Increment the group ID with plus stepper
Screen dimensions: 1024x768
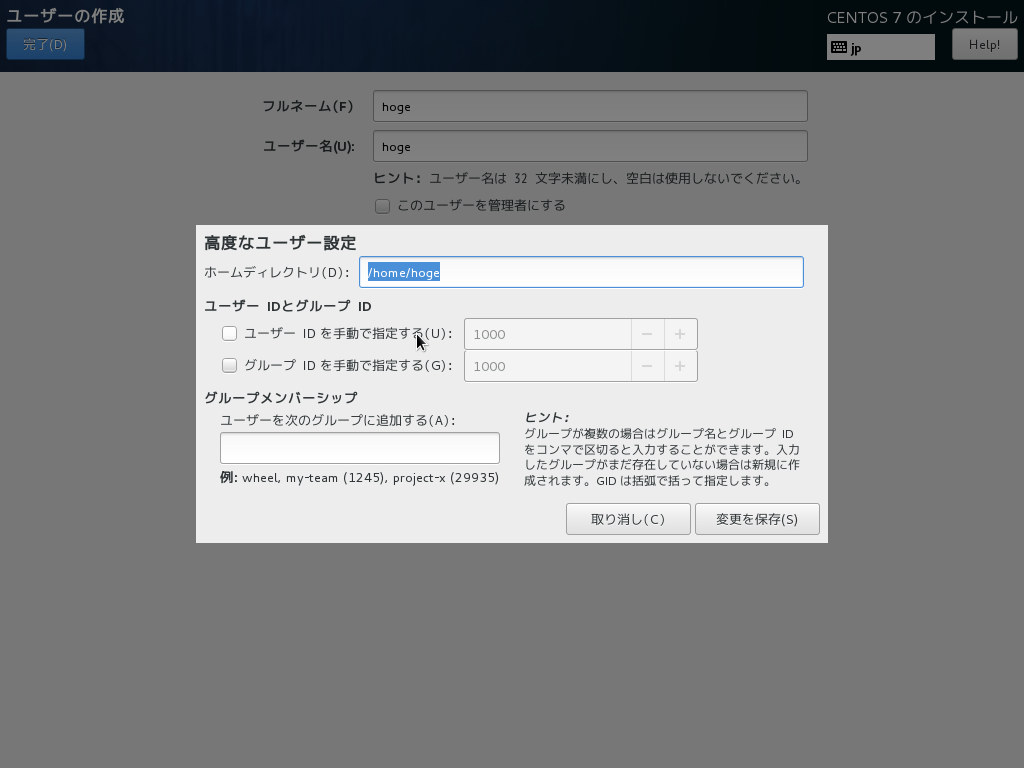point(681,365)
